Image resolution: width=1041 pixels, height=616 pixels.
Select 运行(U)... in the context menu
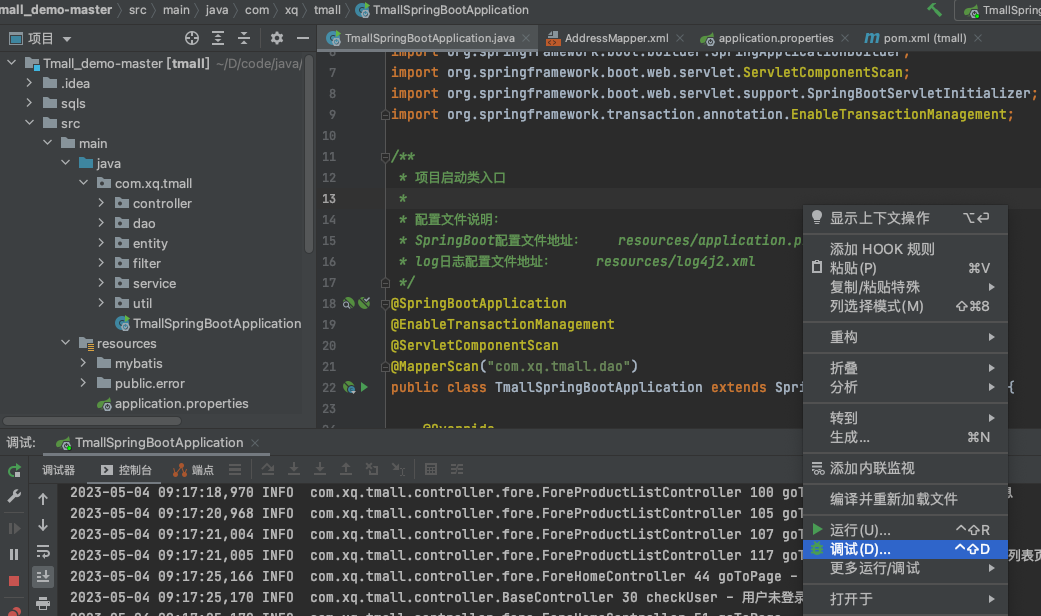[x=906, y=530]
